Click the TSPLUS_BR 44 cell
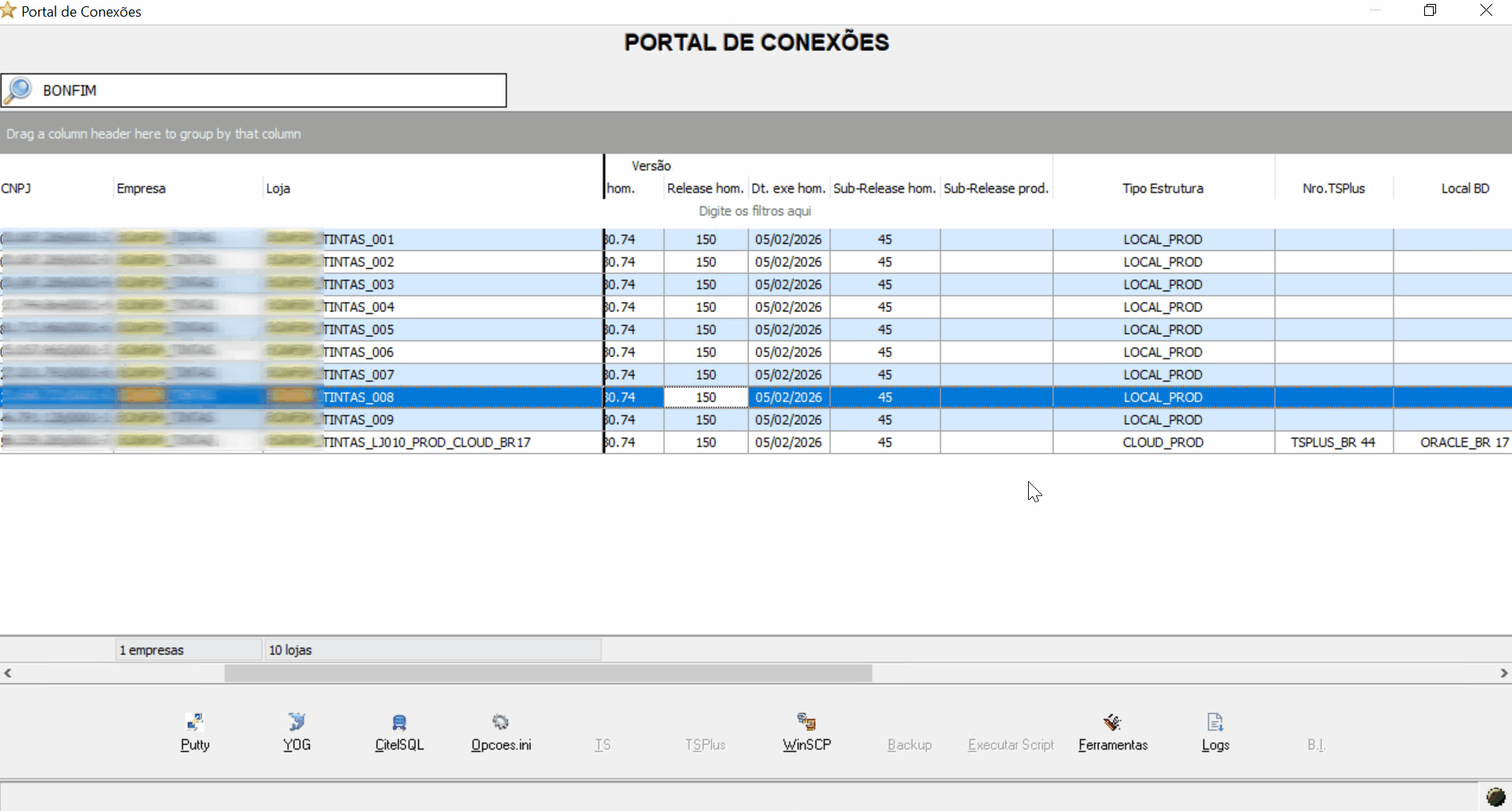 [x=1333, y=442]
